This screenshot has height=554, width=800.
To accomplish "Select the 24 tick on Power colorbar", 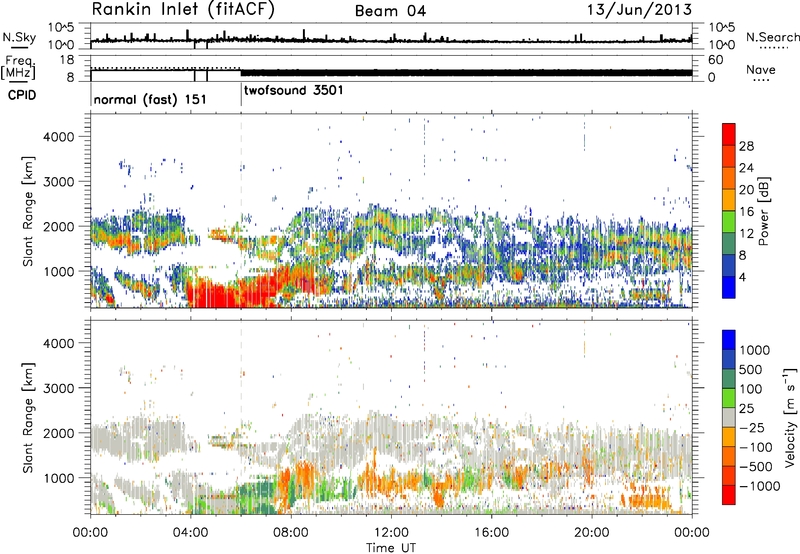I will click(x=746, y=168).
